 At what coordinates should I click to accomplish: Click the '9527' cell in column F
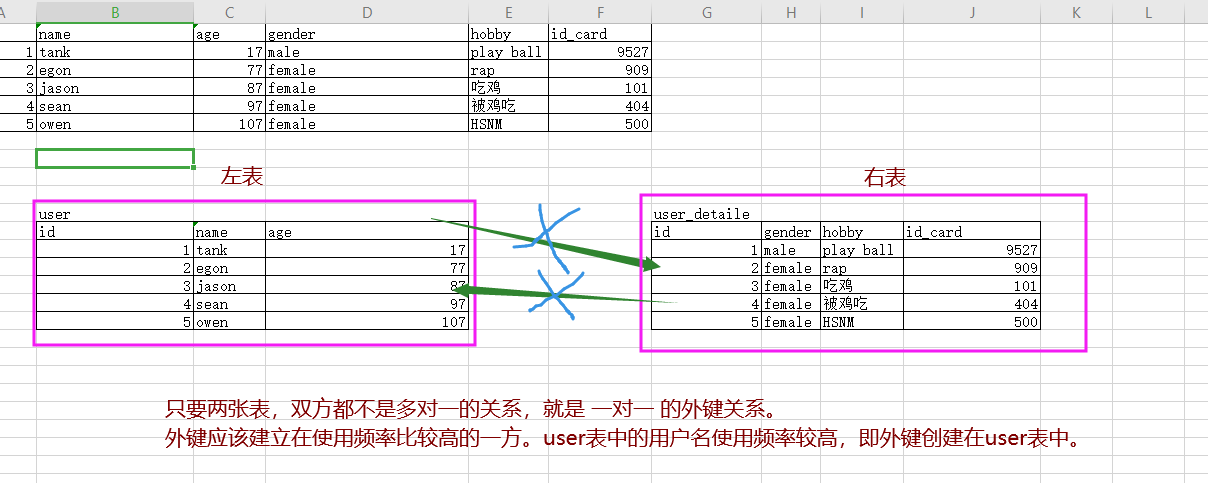click(x=600, y=52)
